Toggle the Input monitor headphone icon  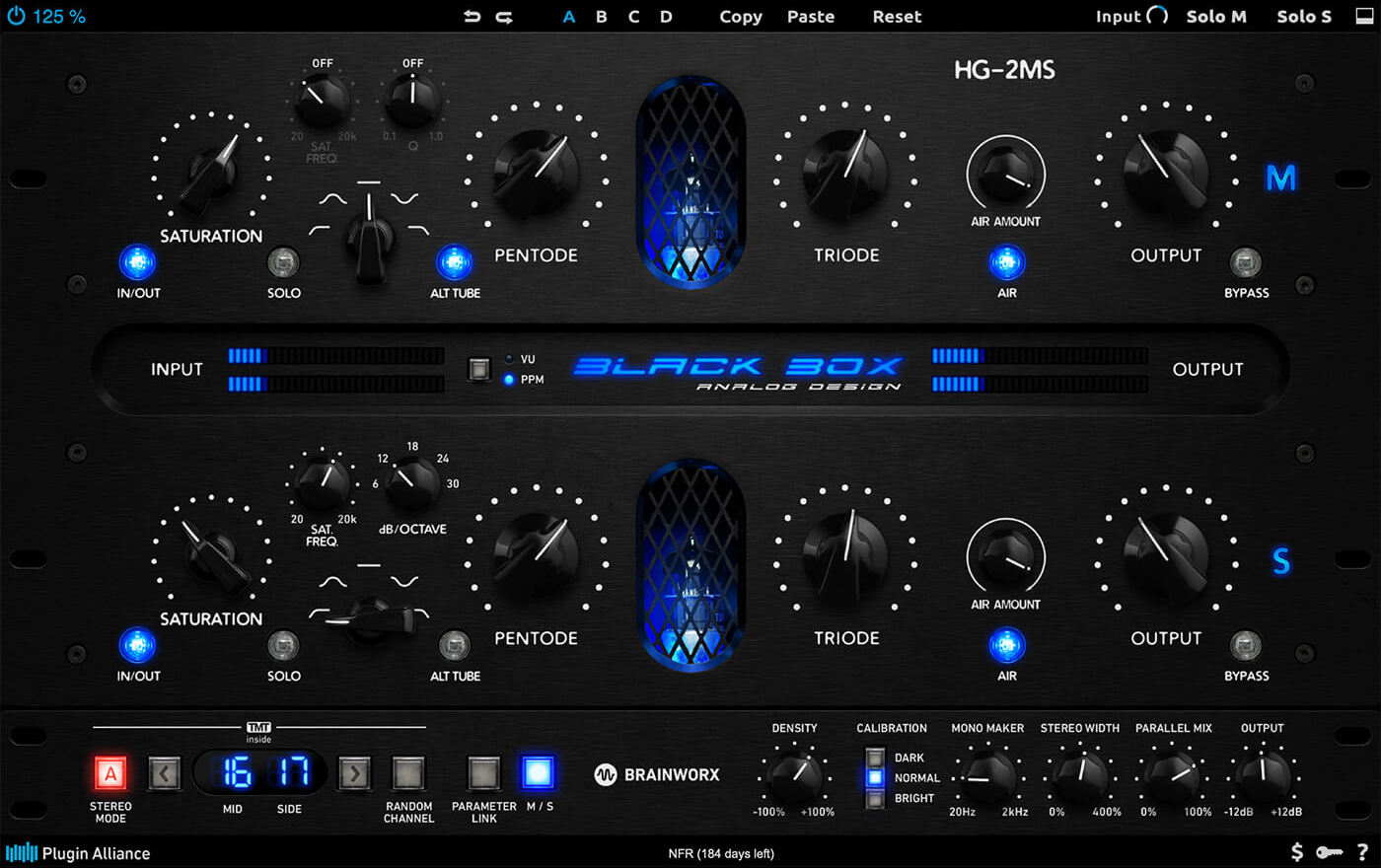click(1157, 16)
